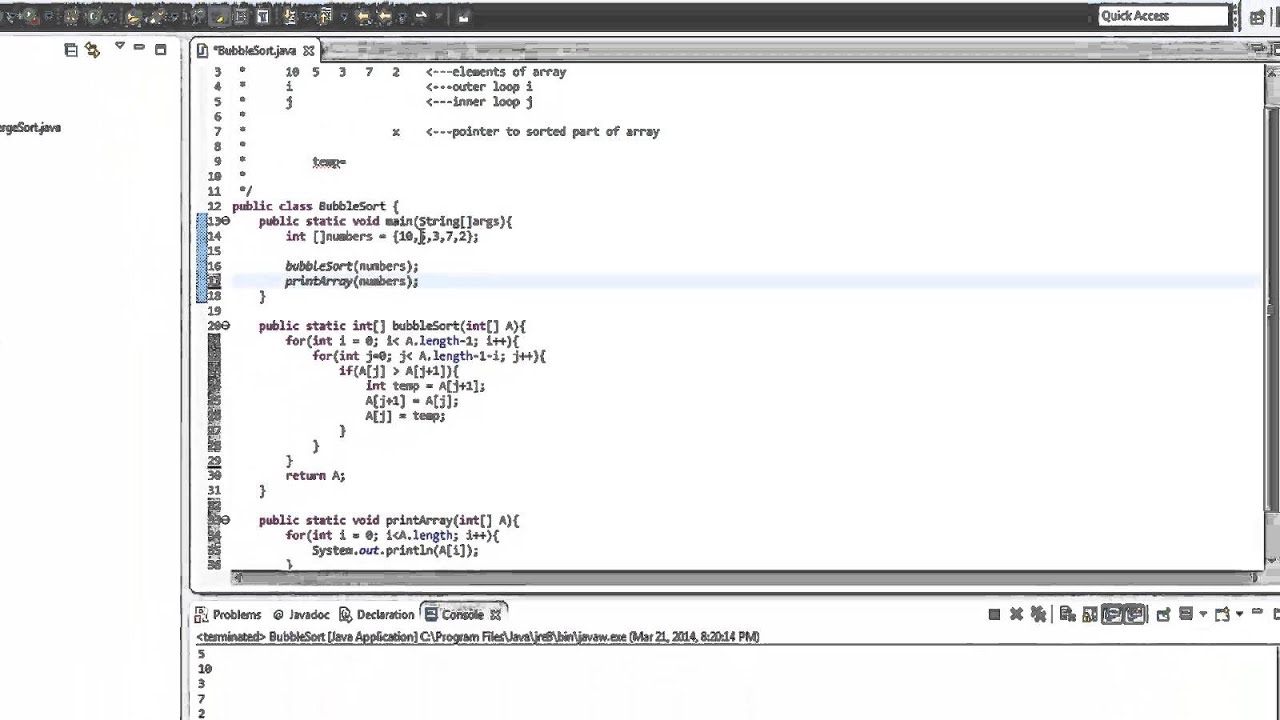Click the 'System.out.println(A[i]);' line

pos(395,551)
